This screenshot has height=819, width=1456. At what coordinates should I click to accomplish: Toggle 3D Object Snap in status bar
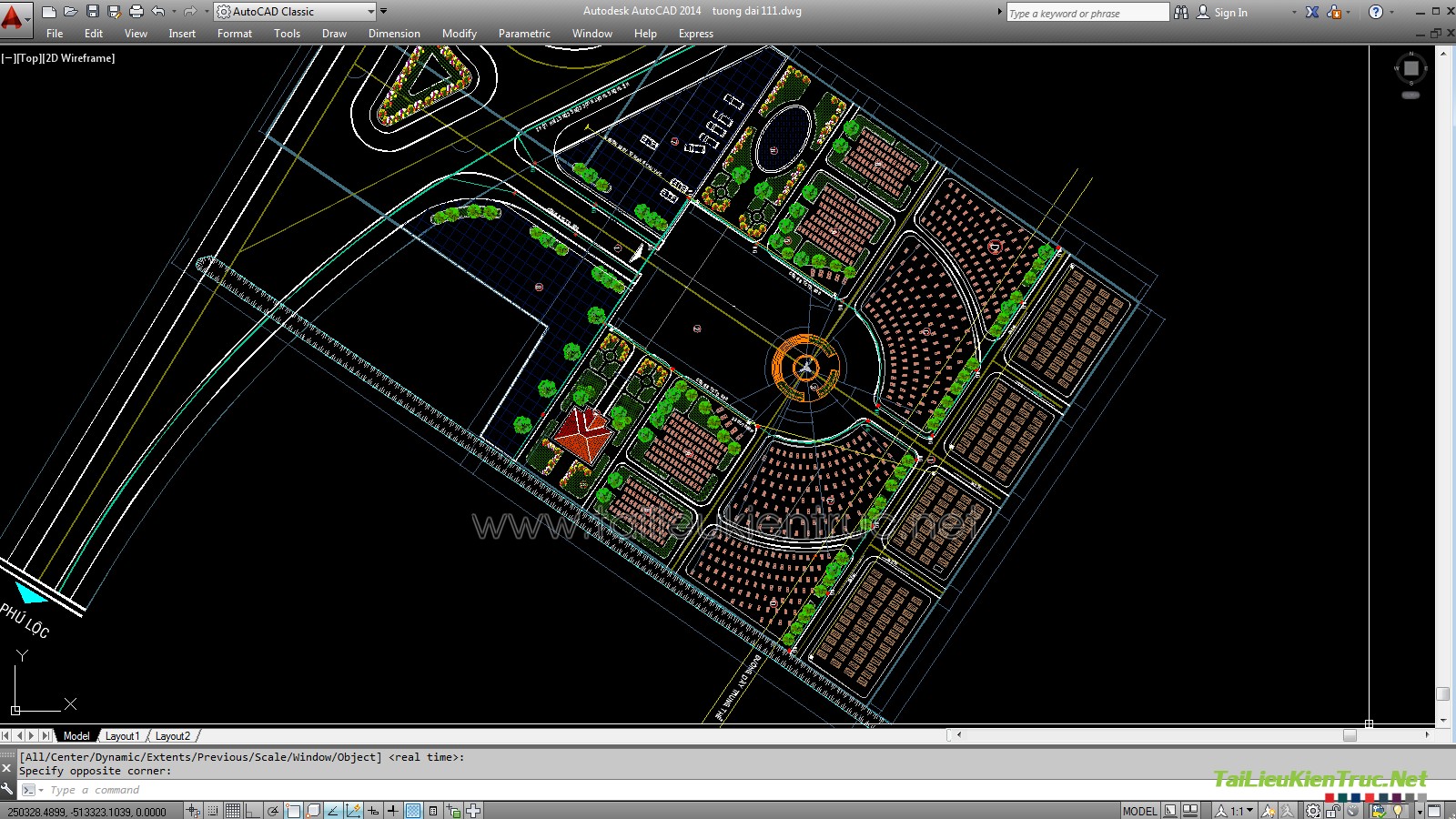[313, 810]
